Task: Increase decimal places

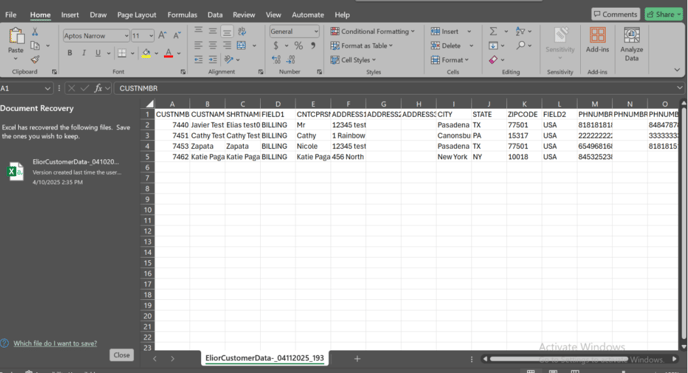Action: pyautogui.click(x=276, y=59)
